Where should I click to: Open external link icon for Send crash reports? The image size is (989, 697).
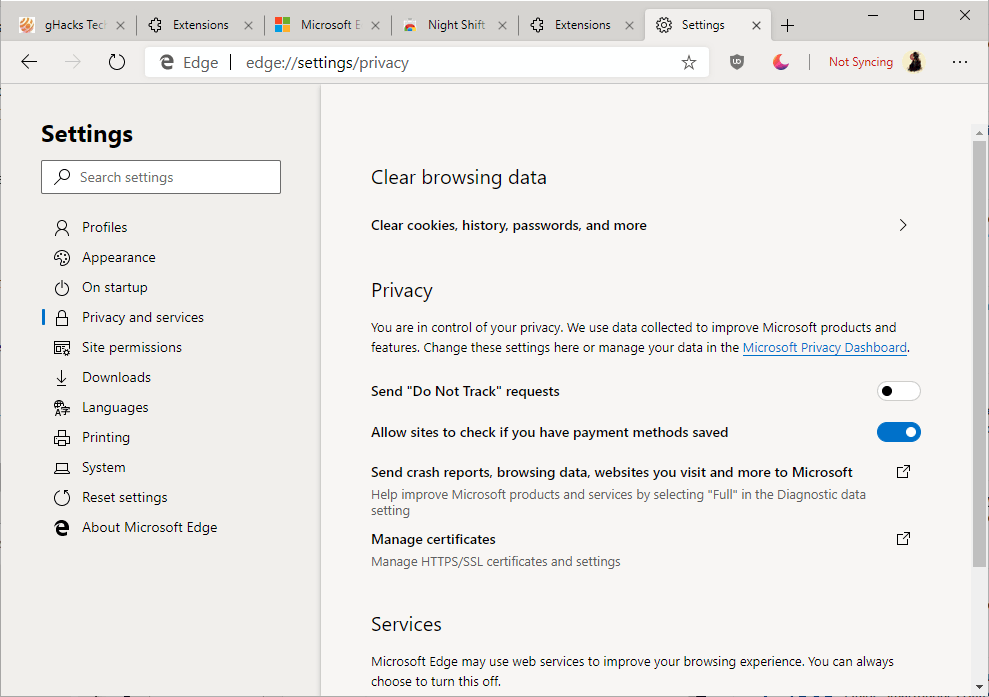pyautogui.click(x=903, y=472)
